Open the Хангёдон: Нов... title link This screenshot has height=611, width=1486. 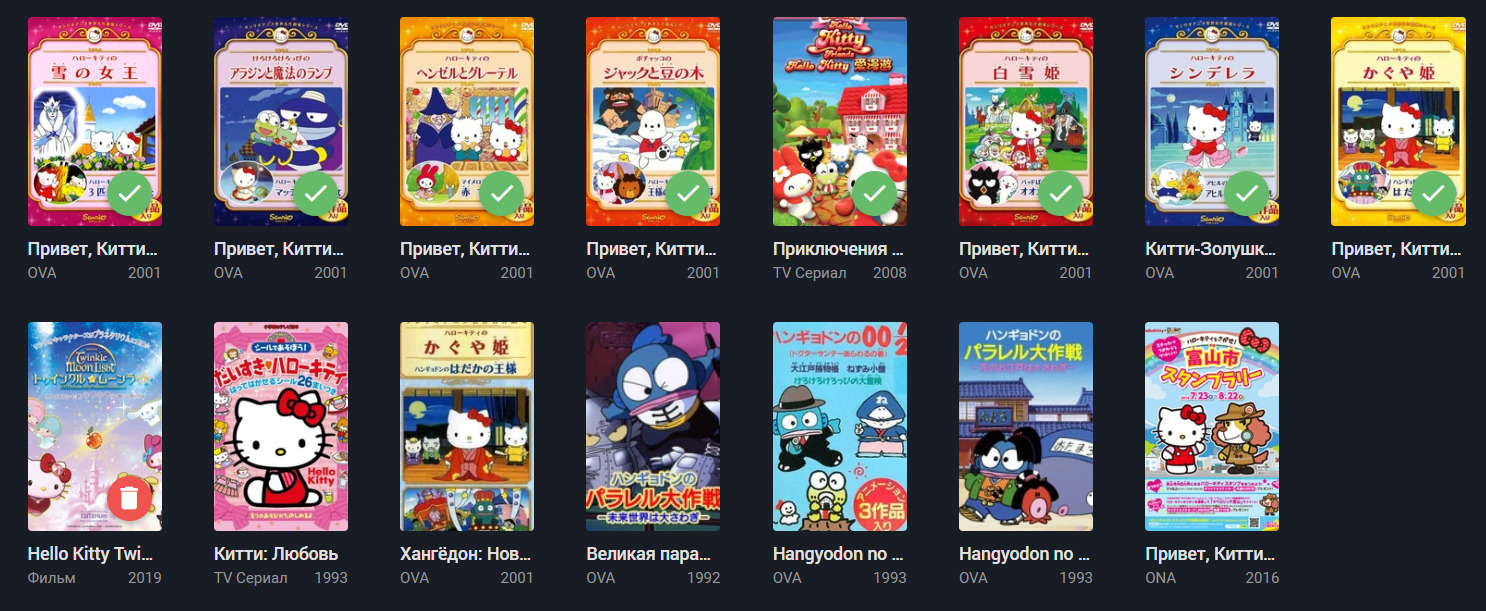[x=466, y=554]
